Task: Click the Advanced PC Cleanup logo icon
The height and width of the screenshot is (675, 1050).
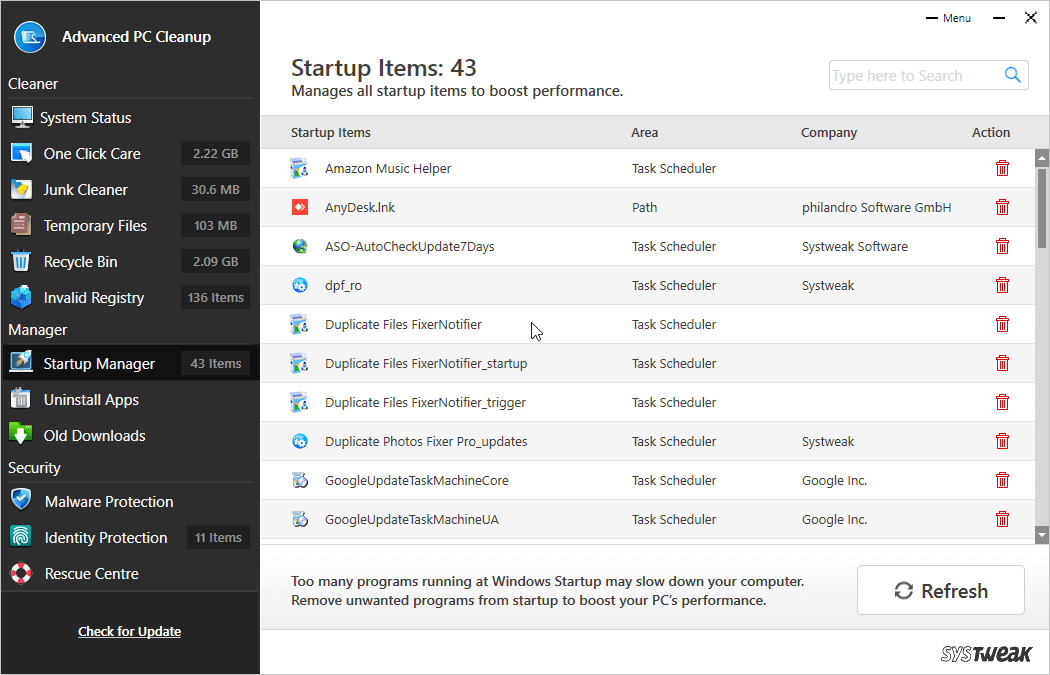Action: [x=30, y=37]
